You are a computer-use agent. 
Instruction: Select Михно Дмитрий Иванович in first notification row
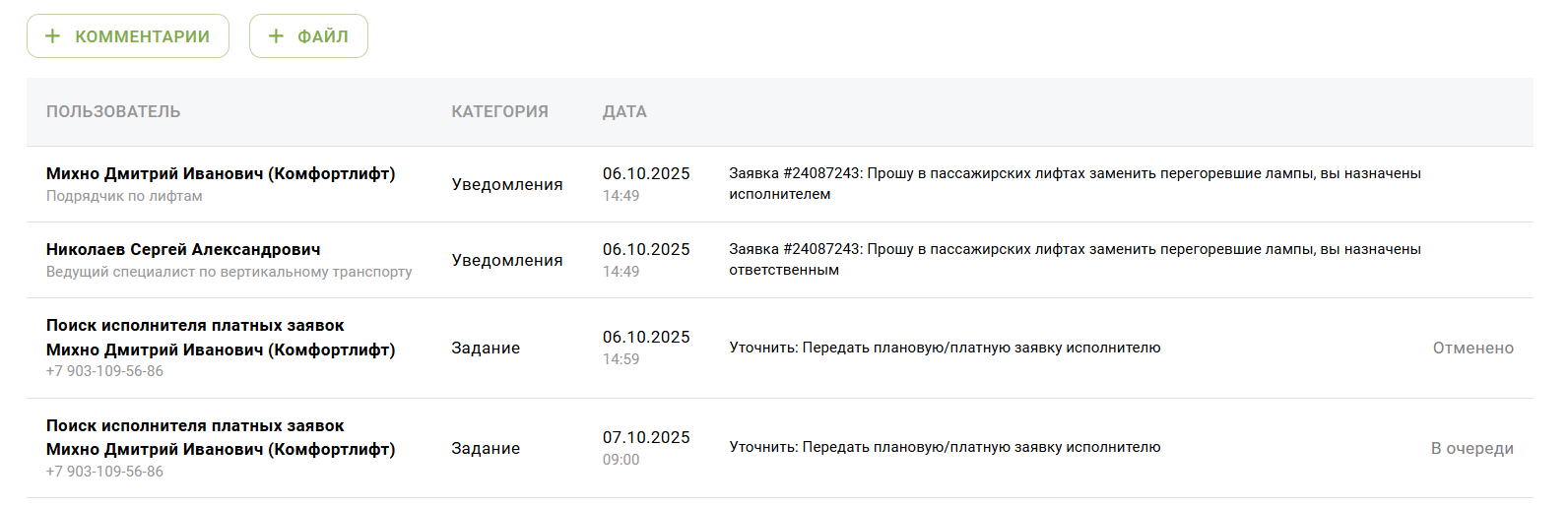221,174
